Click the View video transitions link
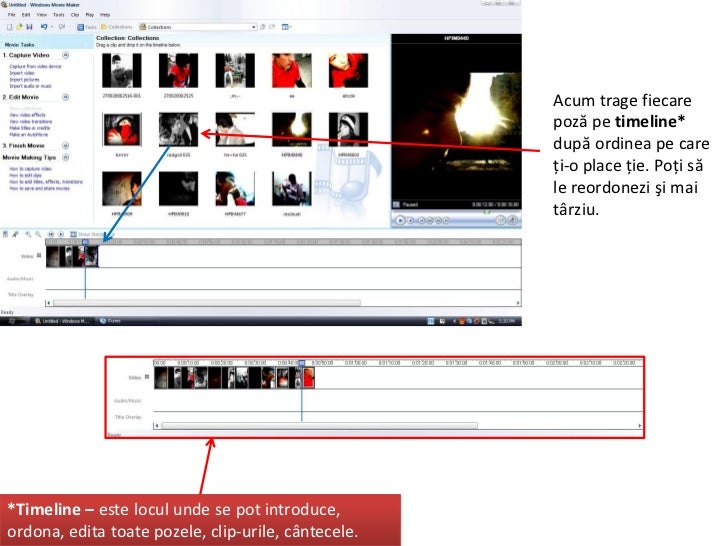The width and height of the screenshot is (728, 546). (x=31, y=122)
